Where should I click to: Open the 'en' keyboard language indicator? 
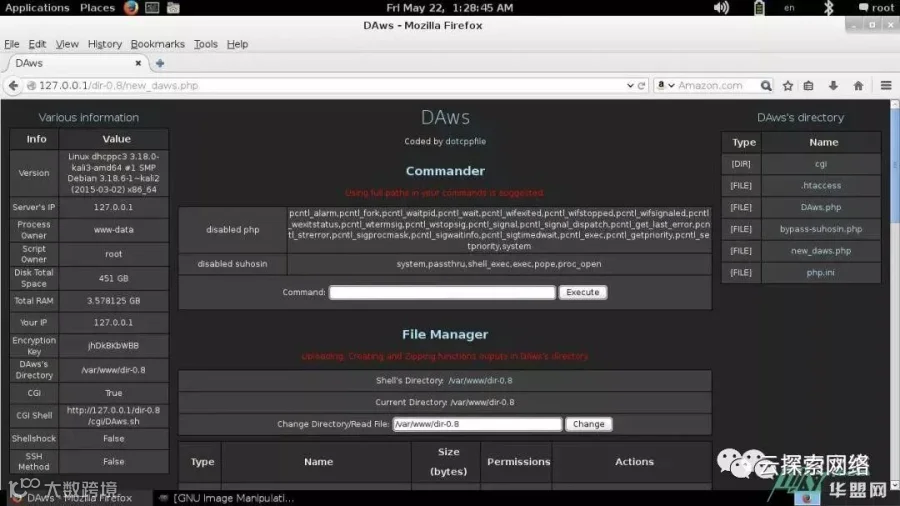coord(789,7)
